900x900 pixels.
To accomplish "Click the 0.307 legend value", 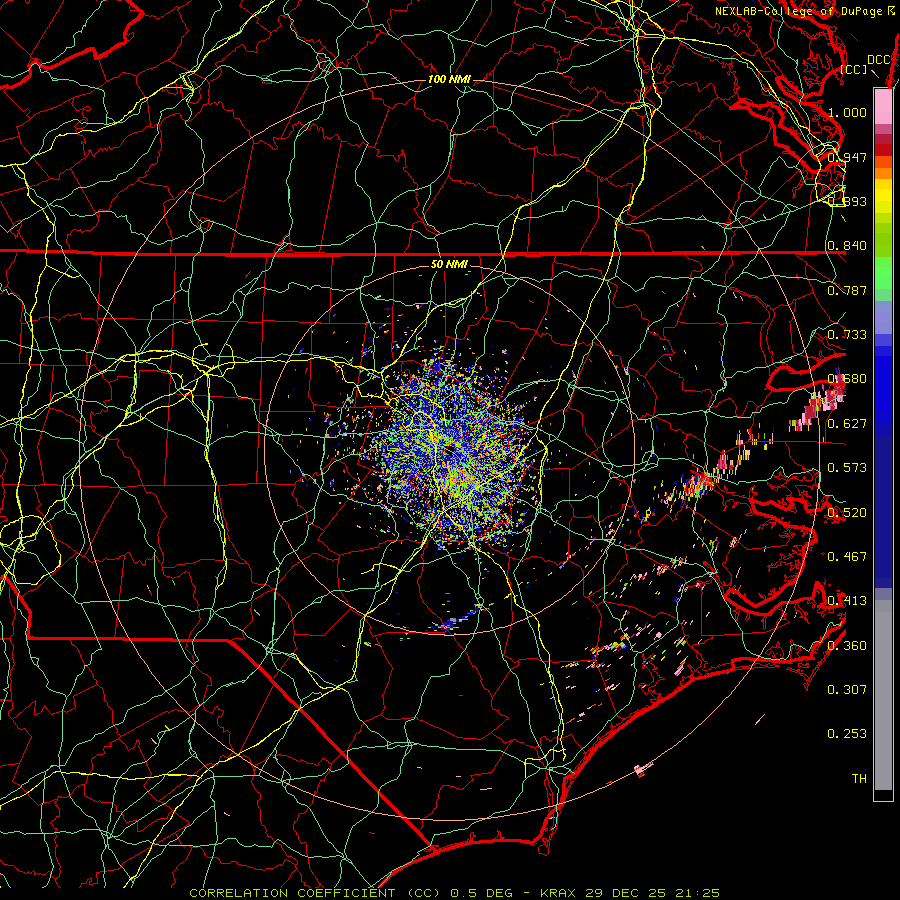I will [x=847, y=690].
